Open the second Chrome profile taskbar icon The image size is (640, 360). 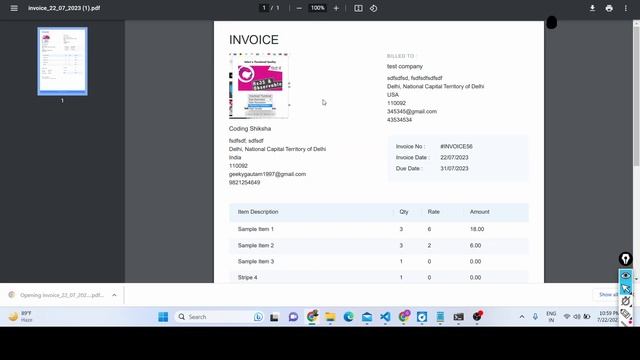pyautogui.click(x=404, y=317)
